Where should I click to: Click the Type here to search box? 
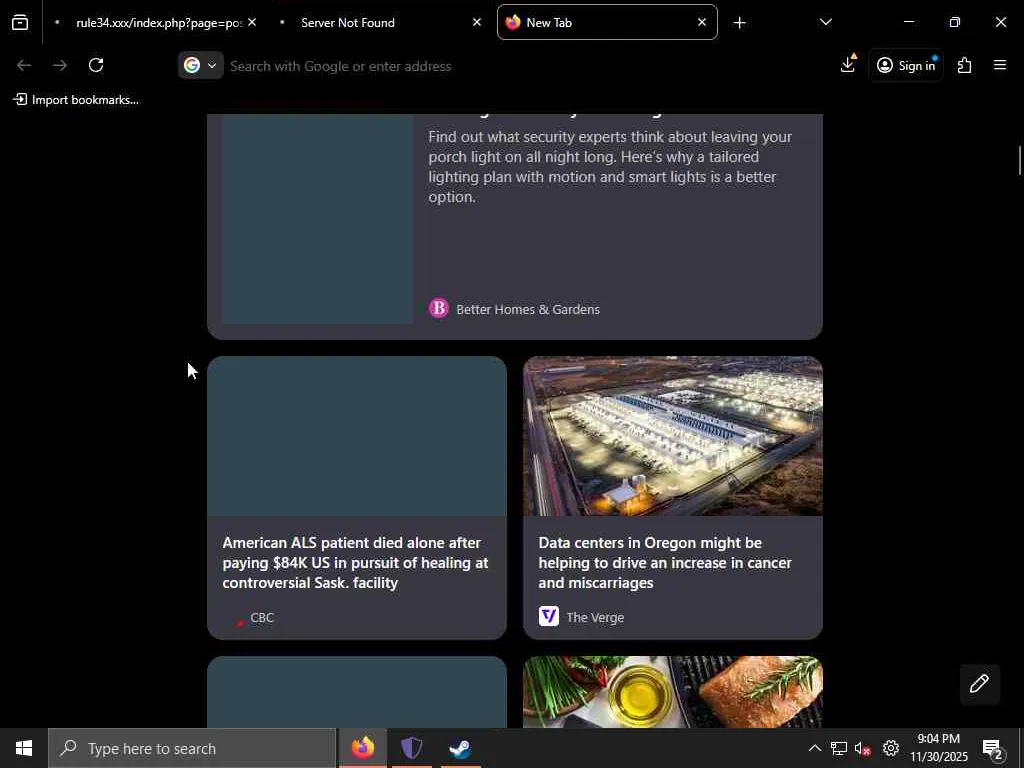coord(192,748)
